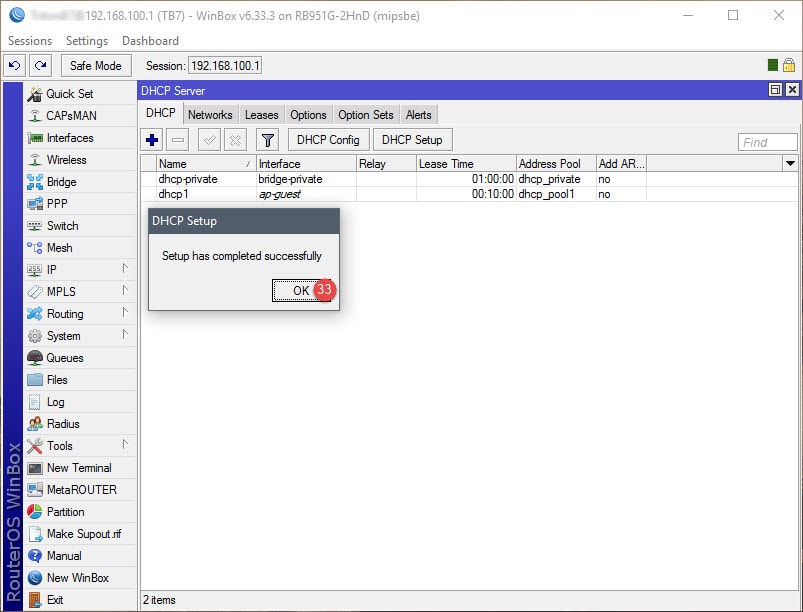The image size is (803, 612).
Task: Sort by the Interface column header
Action: (306, 163)
